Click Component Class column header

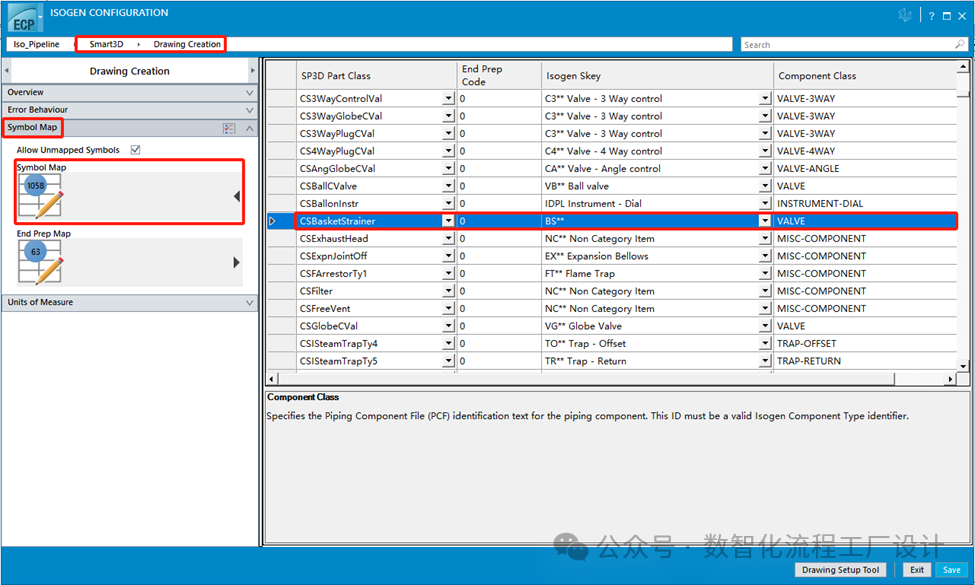[x=865, y=75]
